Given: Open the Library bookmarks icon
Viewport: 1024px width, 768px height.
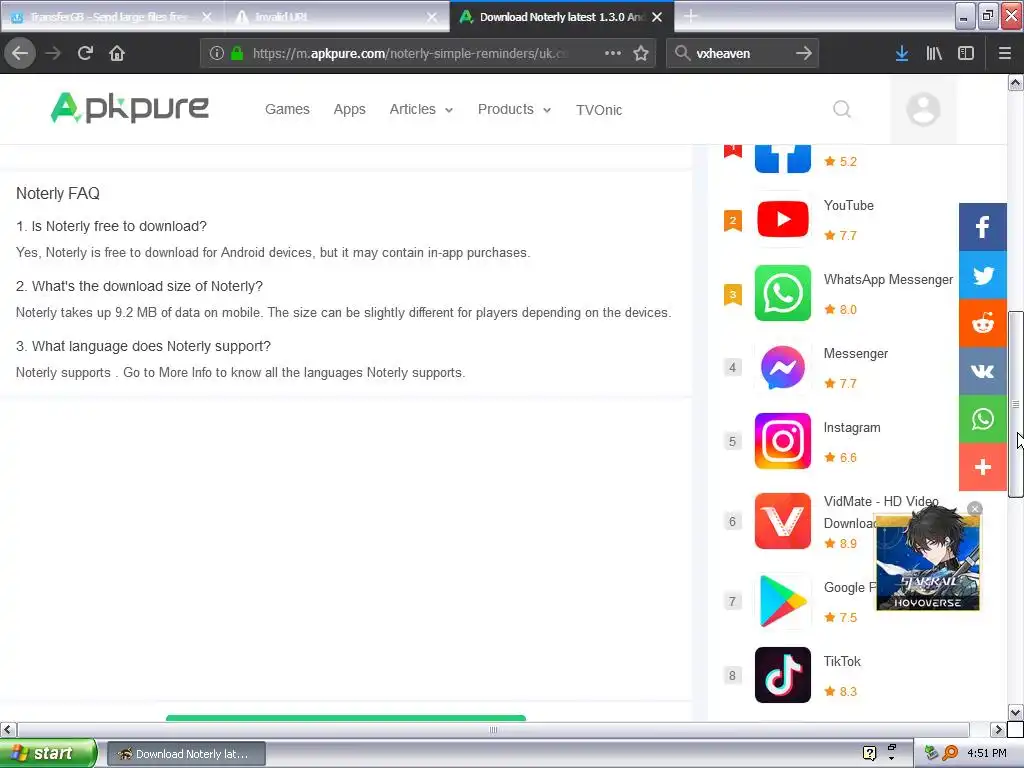Looking at the screenshot, I should coord(934,53).
